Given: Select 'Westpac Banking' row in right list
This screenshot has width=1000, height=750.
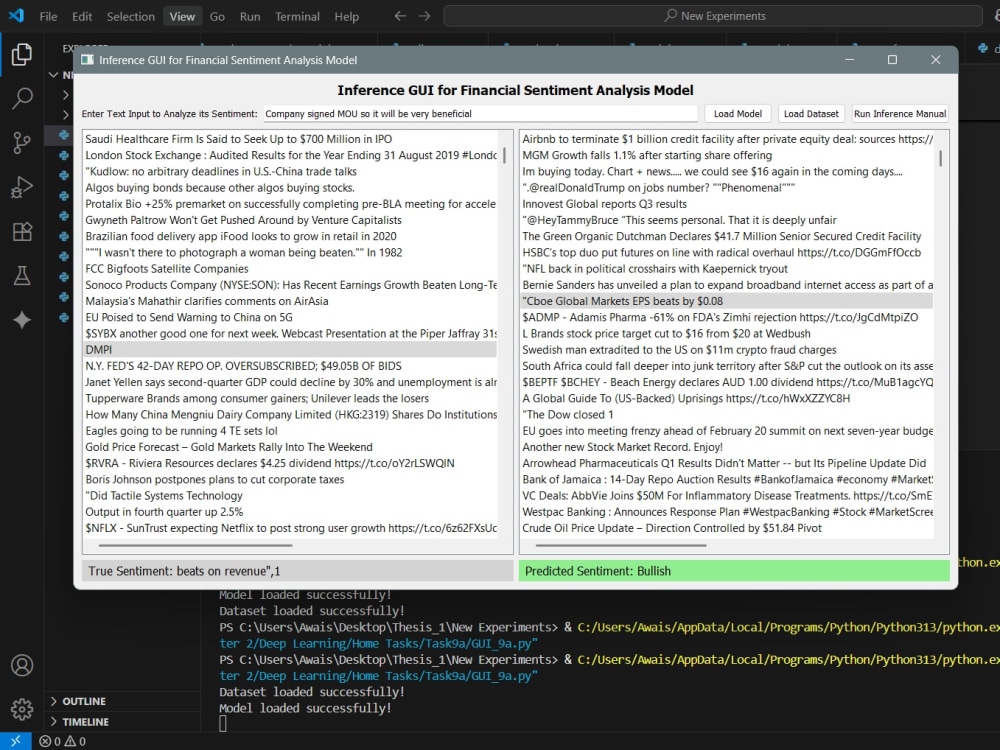Looking at the screenshot, I should [x=727, y=511].
